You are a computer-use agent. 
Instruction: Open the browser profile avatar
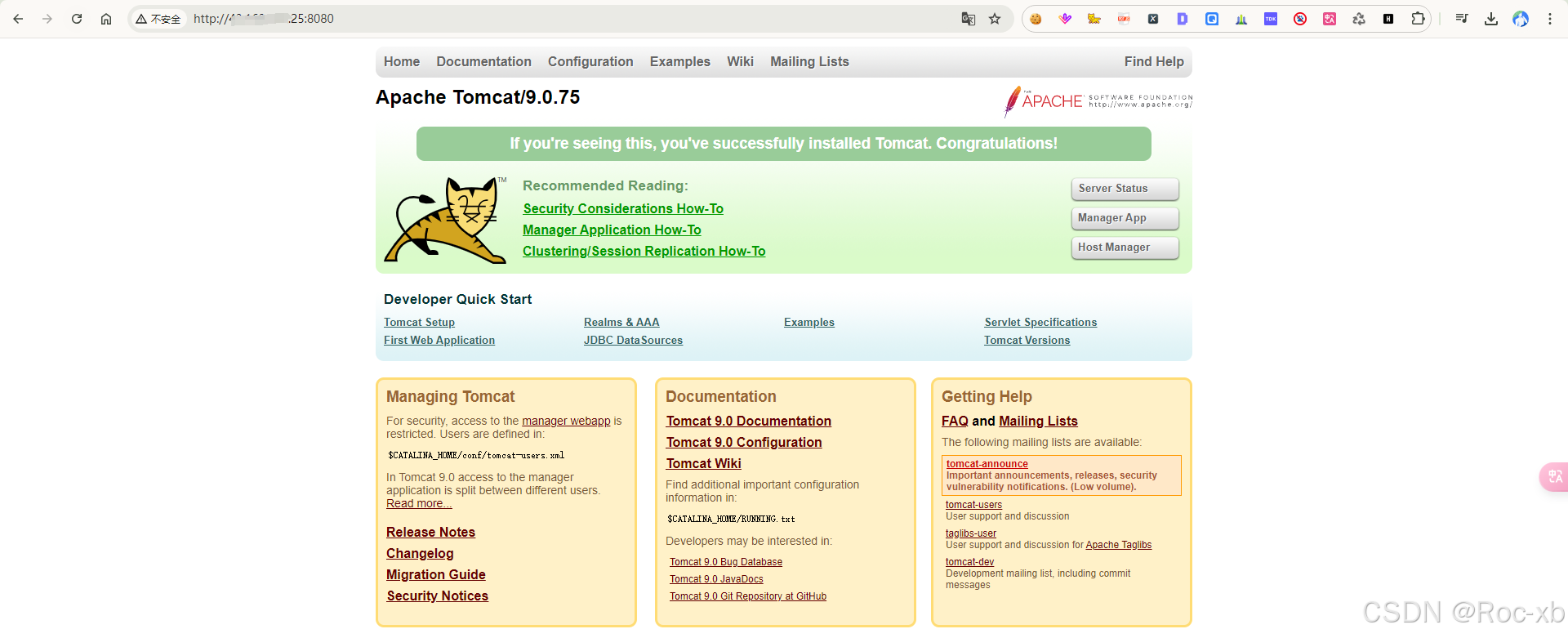1521,19
